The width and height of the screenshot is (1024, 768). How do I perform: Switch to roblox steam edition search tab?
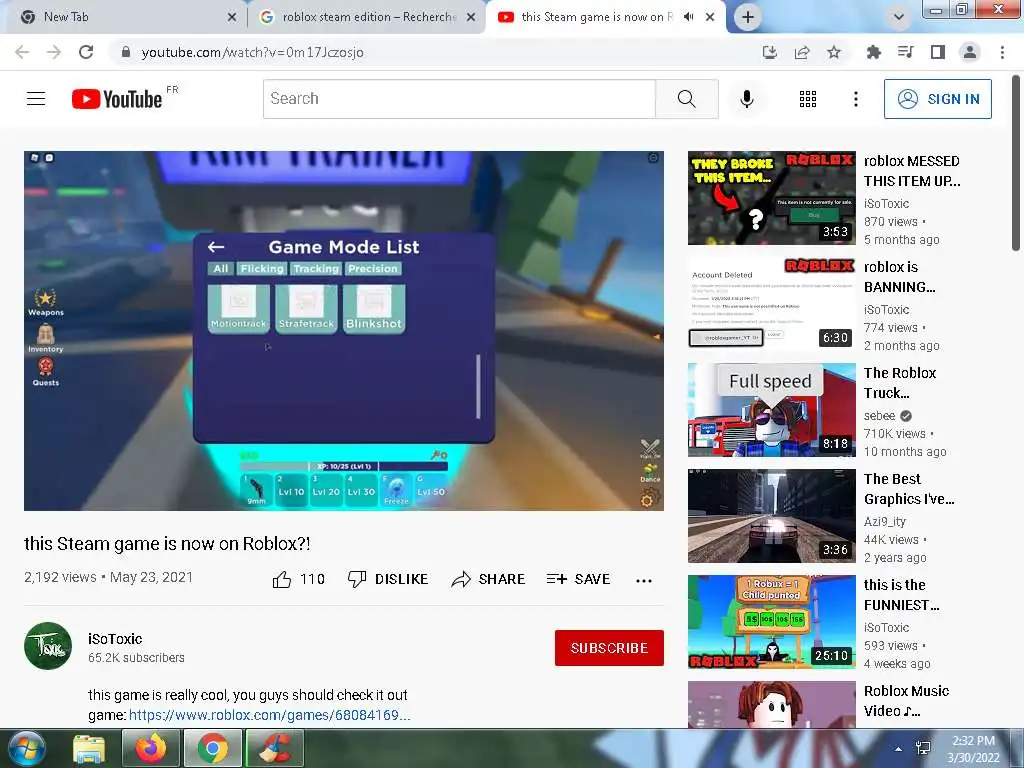point(369,17)
